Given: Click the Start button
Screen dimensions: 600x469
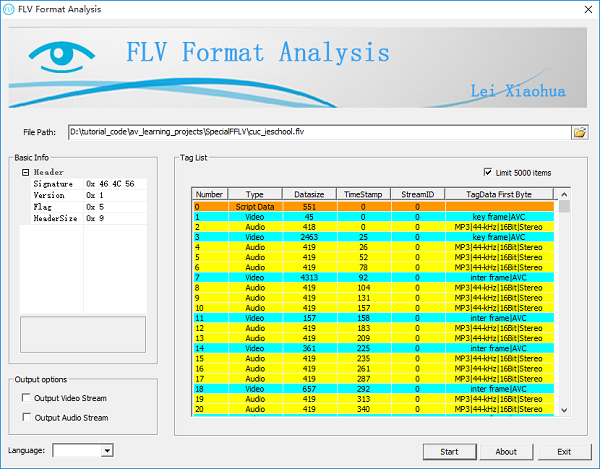Looking at the screenshot, I should point(449,452).
